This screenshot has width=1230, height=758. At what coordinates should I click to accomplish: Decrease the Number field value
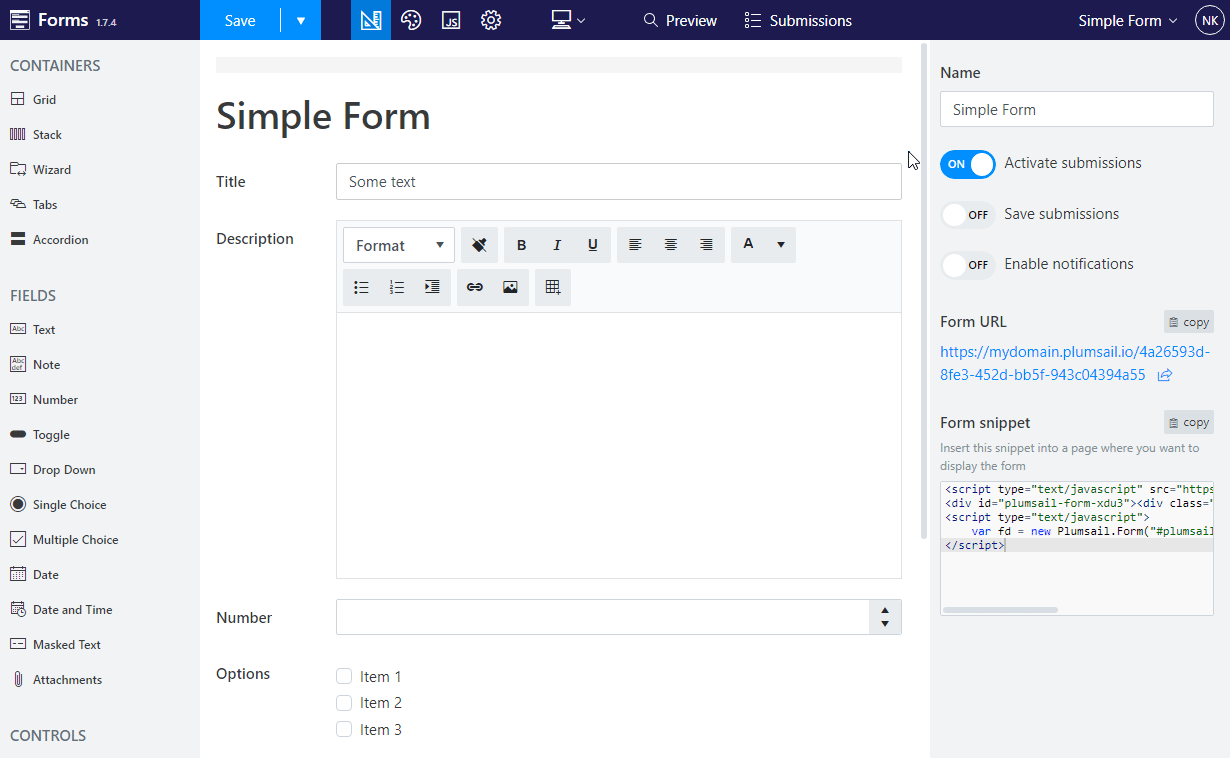coord(885,625)
